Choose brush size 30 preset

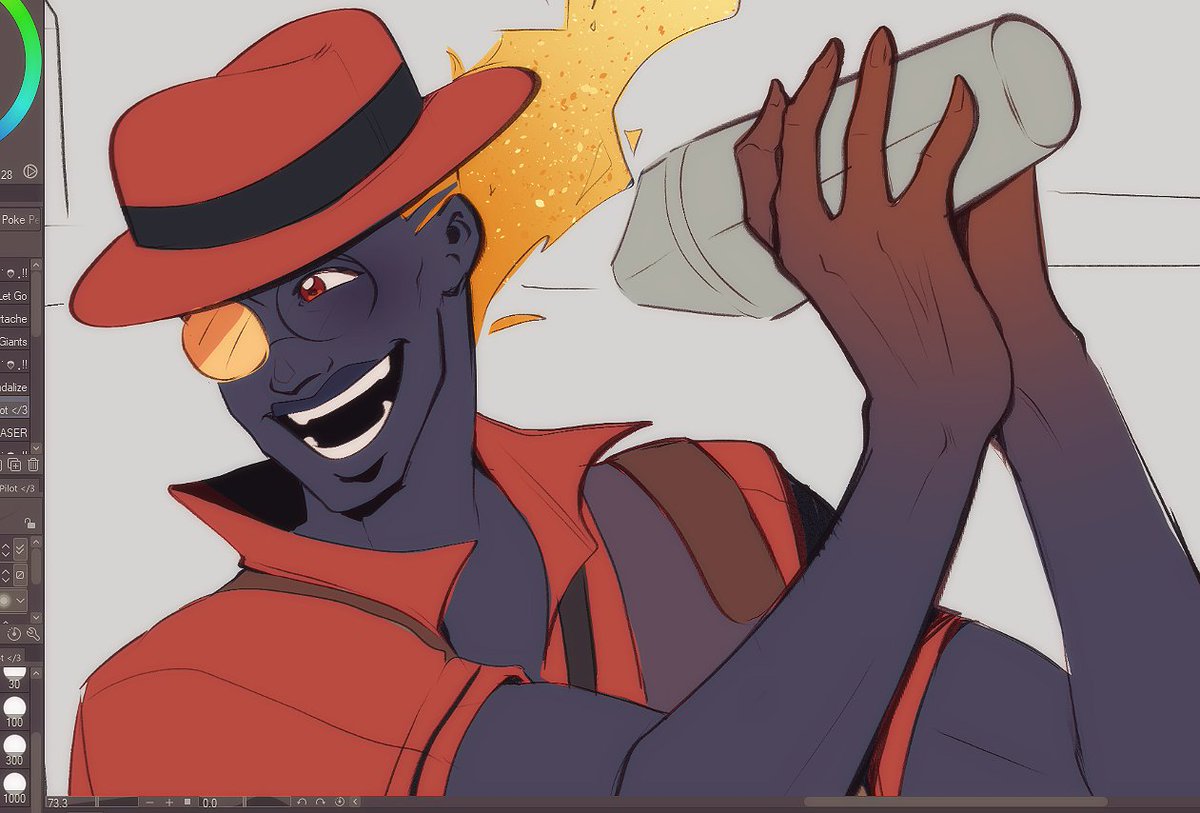click(14, 678)
